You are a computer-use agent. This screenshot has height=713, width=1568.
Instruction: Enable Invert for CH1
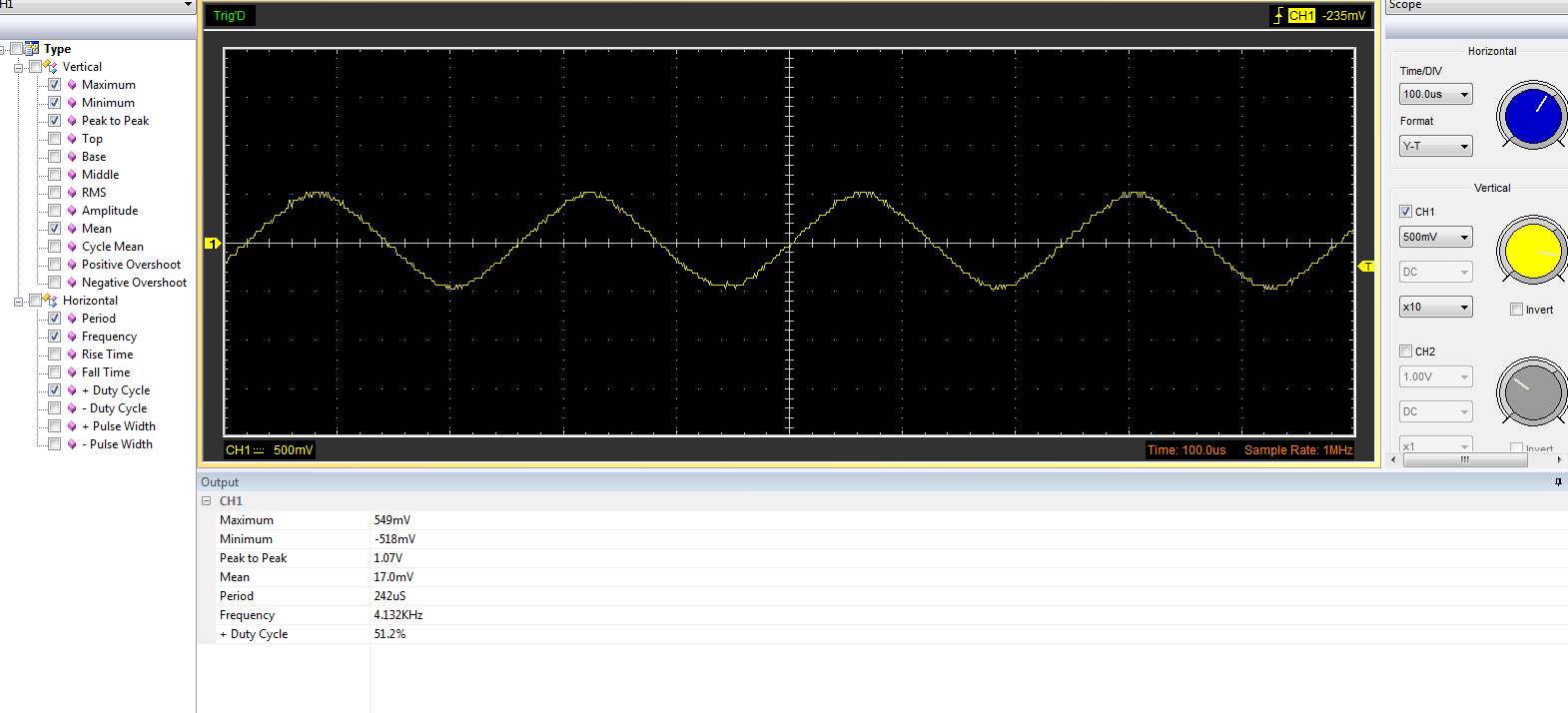1516,310
